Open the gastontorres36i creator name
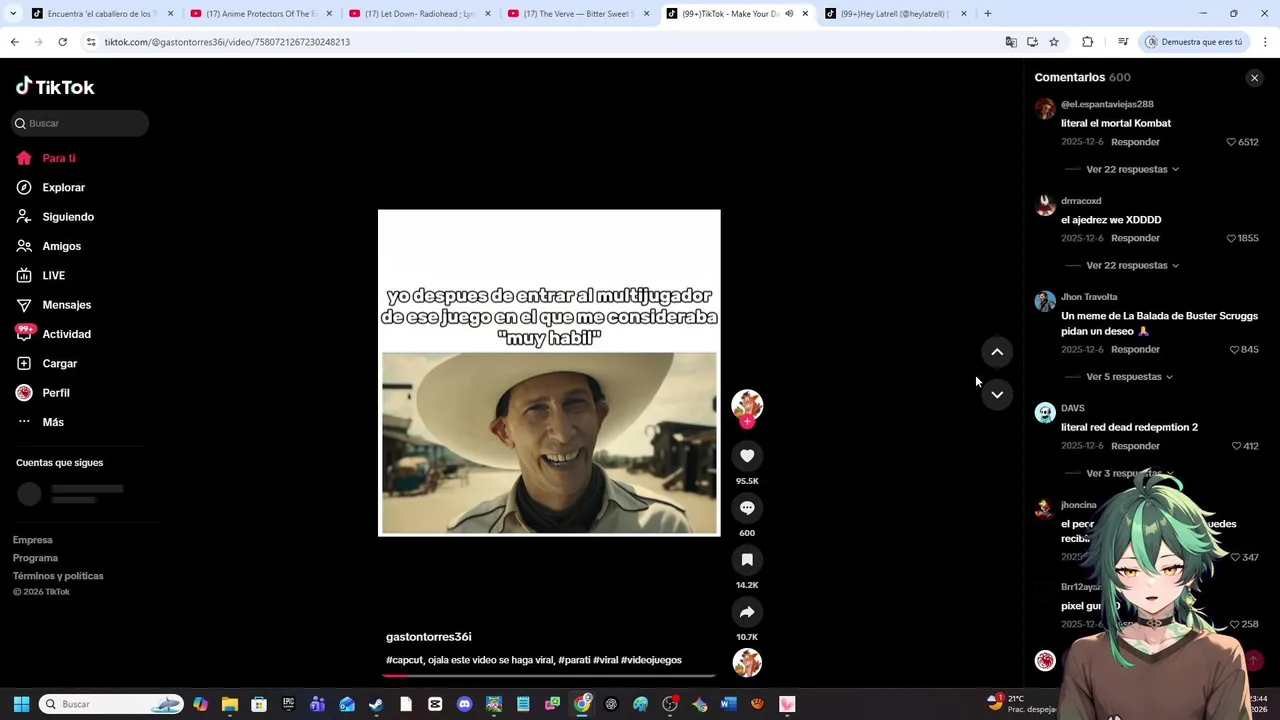 click(x=428, y=637)
